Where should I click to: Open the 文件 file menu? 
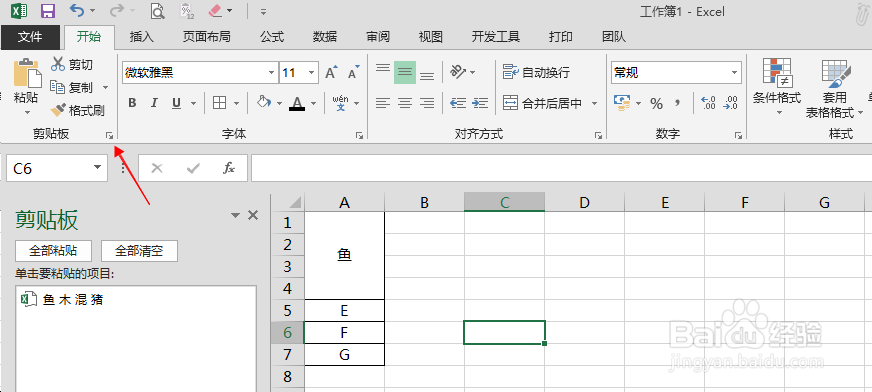click(x=30, y=37)
